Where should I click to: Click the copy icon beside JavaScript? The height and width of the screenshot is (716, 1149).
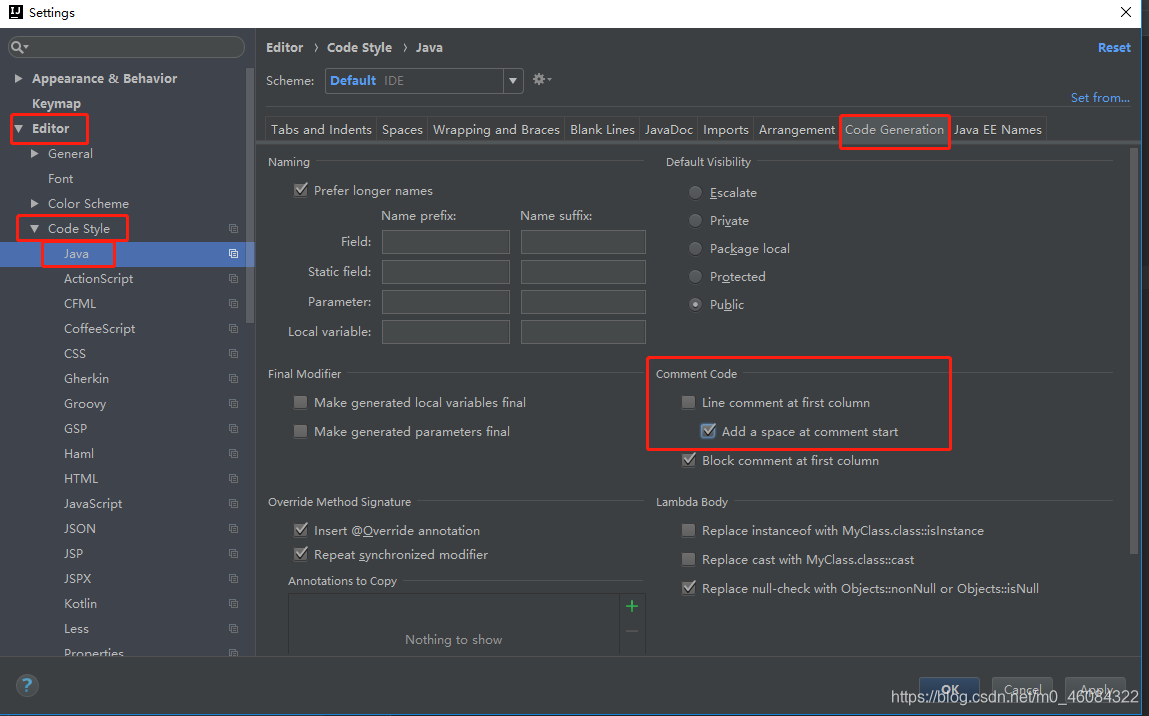[233, 503]
